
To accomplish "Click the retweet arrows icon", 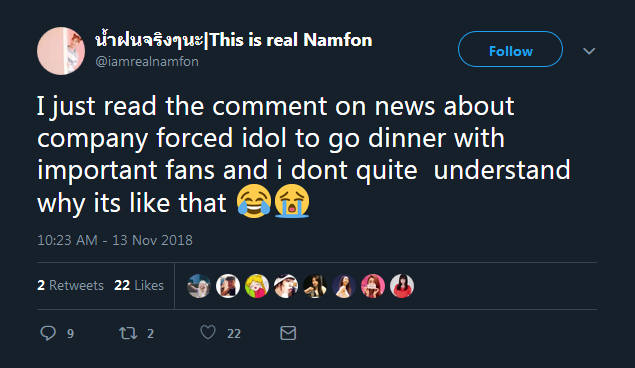I will (128, 333).
